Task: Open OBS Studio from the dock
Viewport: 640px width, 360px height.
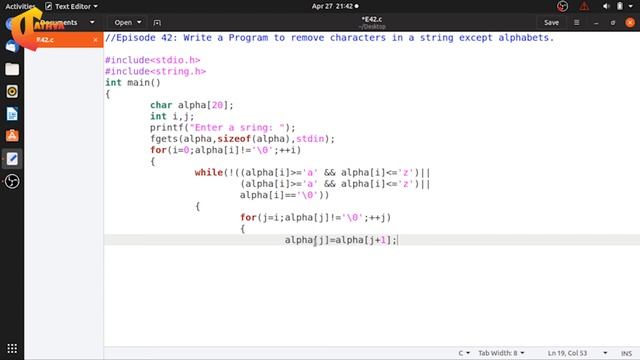Action: (12, 181)
